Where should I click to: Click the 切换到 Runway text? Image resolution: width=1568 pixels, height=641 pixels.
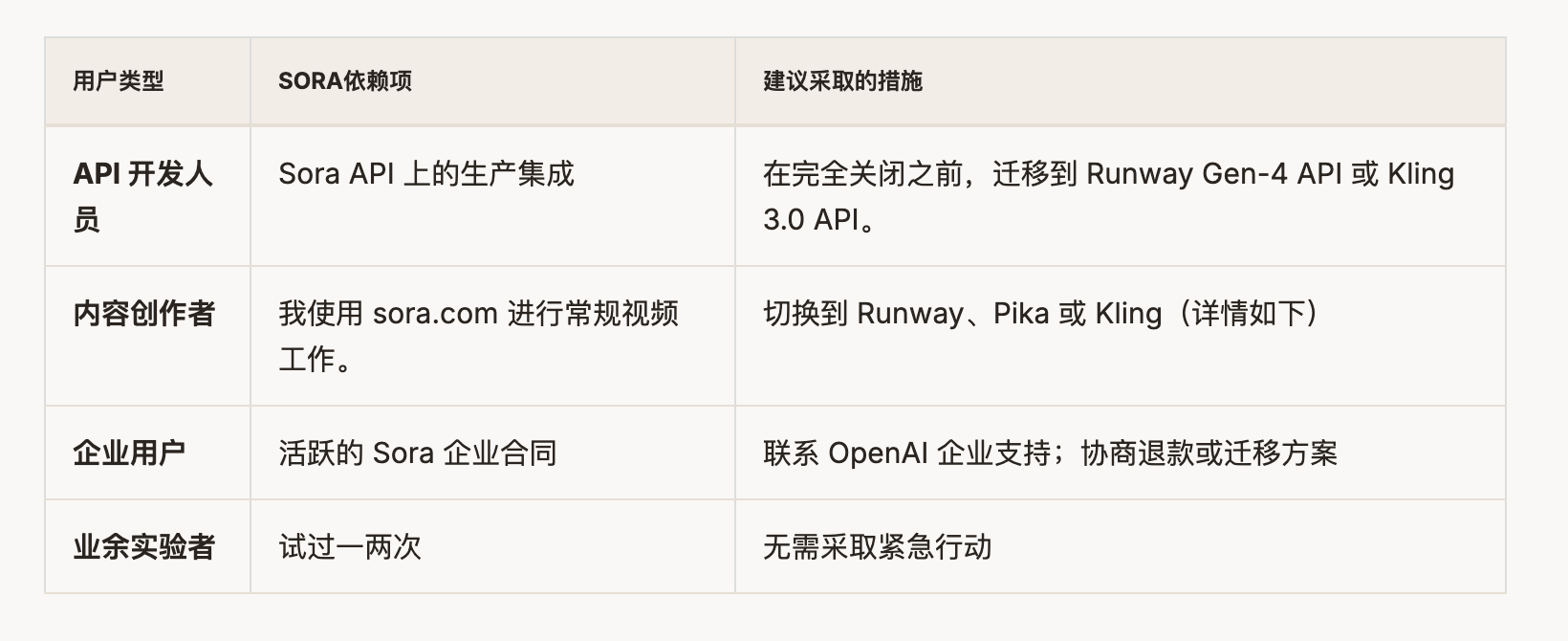[x=862, y=314]
